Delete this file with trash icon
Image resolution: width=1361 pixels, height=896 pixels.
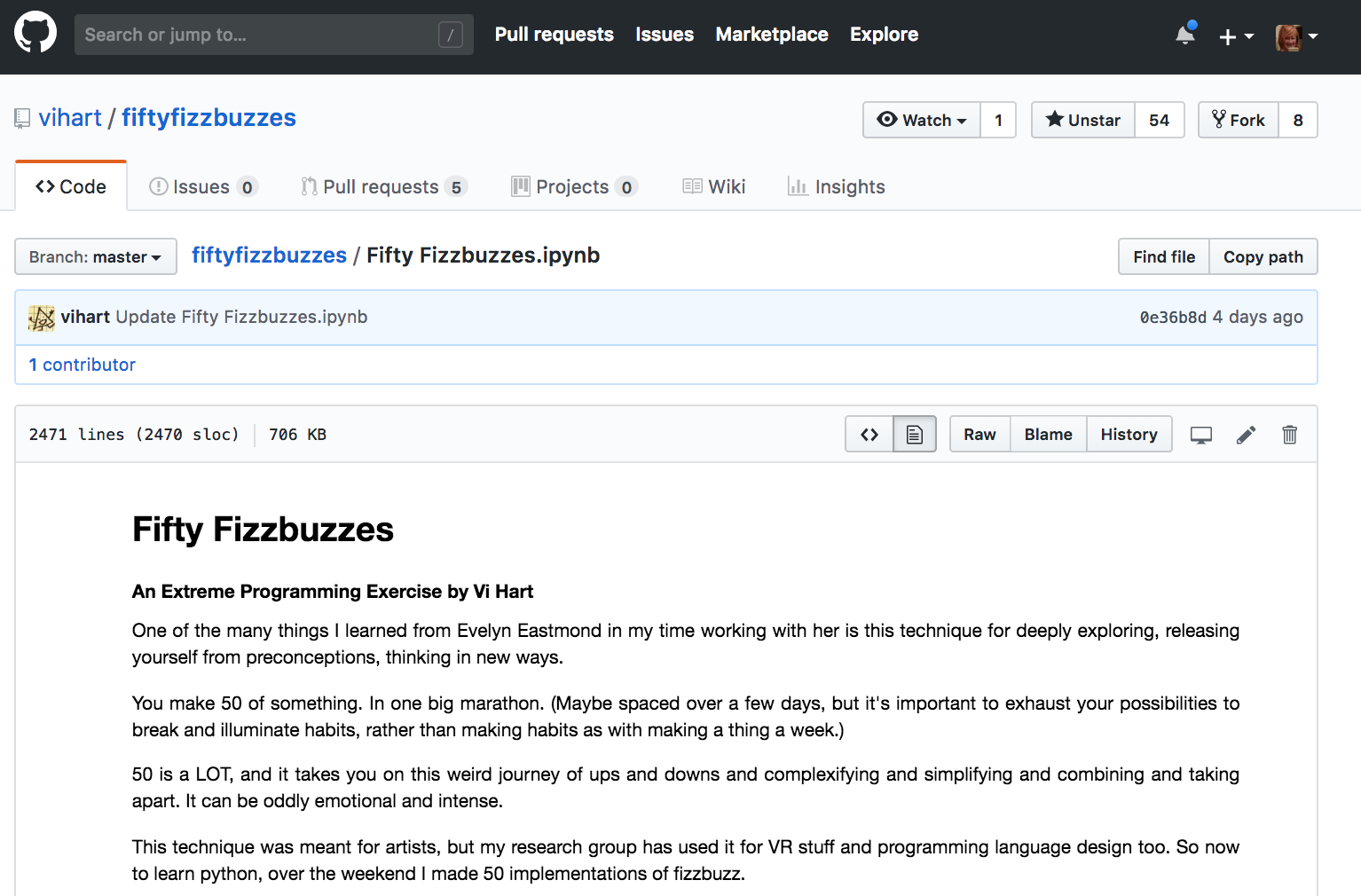(1290, 435)
